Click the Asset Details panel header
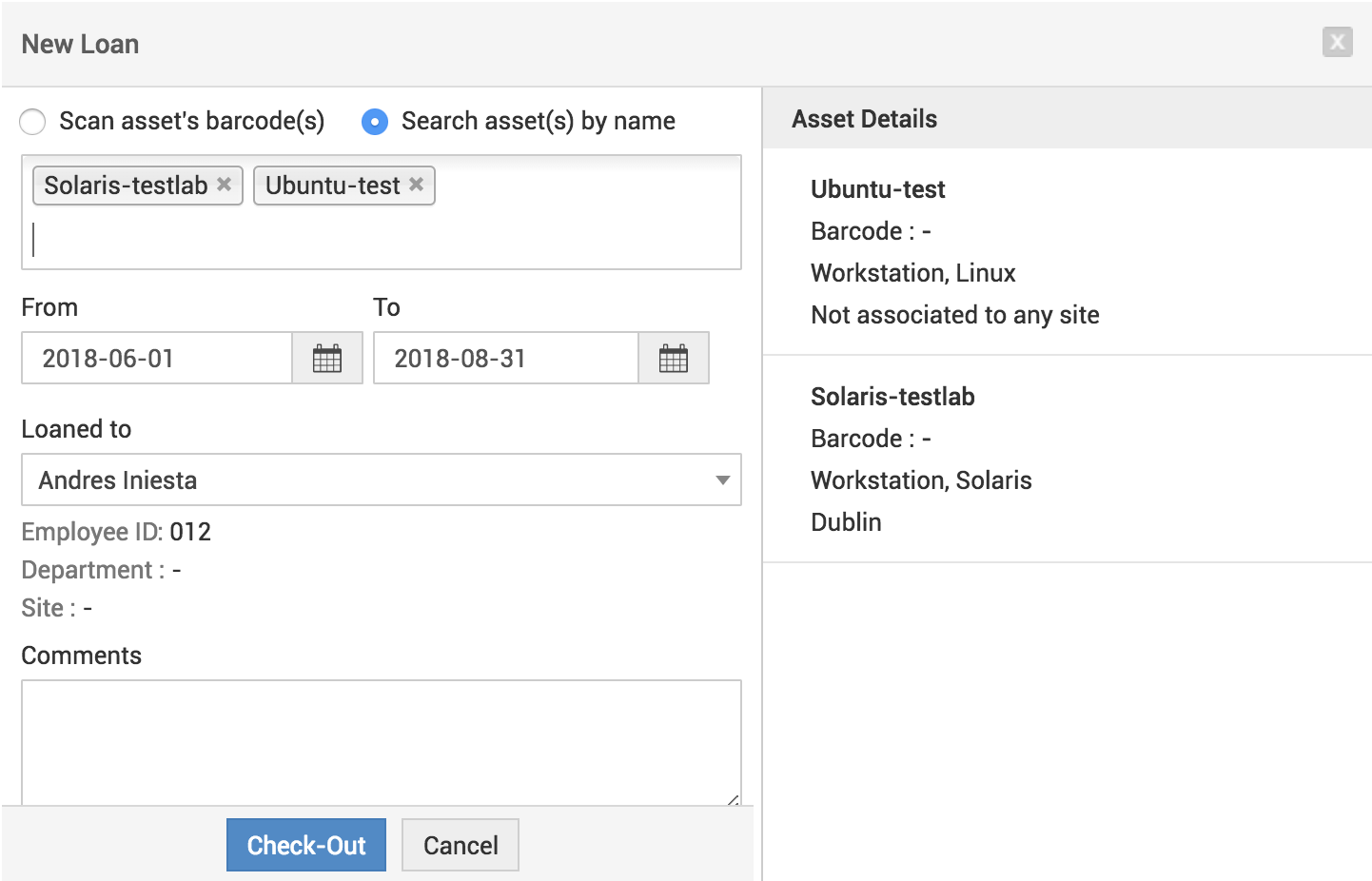This screenshot has height=881, width=1372. click(1066, 119)
